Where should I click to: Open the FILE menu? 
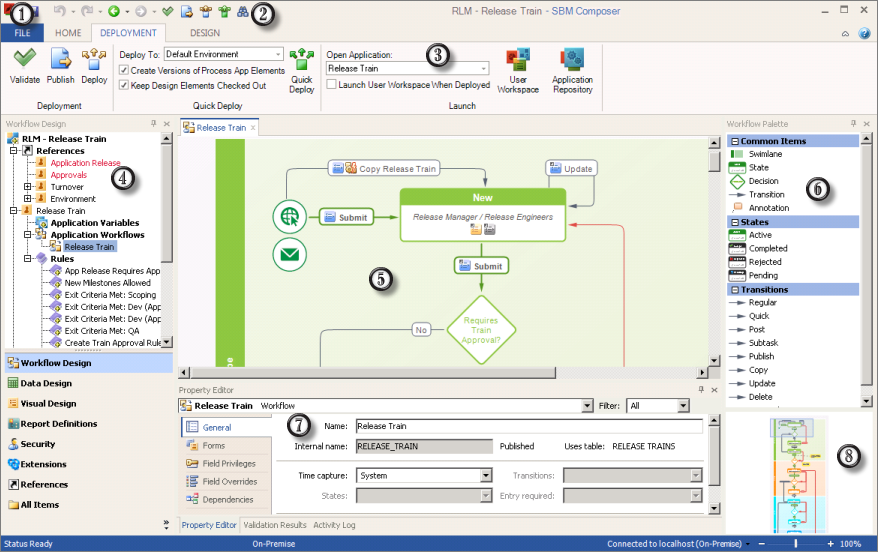[22, 33]
